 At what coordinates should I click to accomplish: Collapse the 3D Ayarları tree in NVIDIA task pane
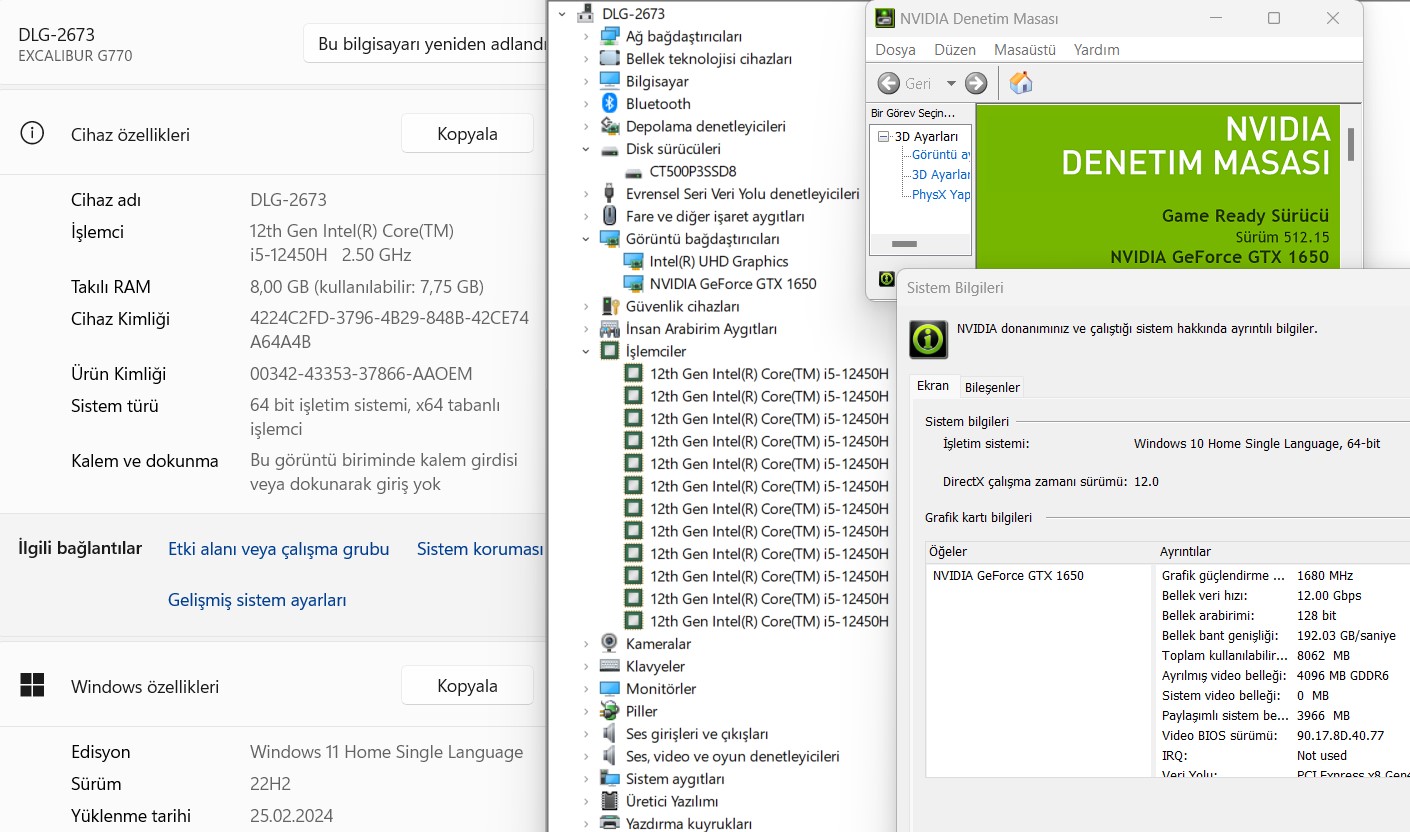click(884, 137)
